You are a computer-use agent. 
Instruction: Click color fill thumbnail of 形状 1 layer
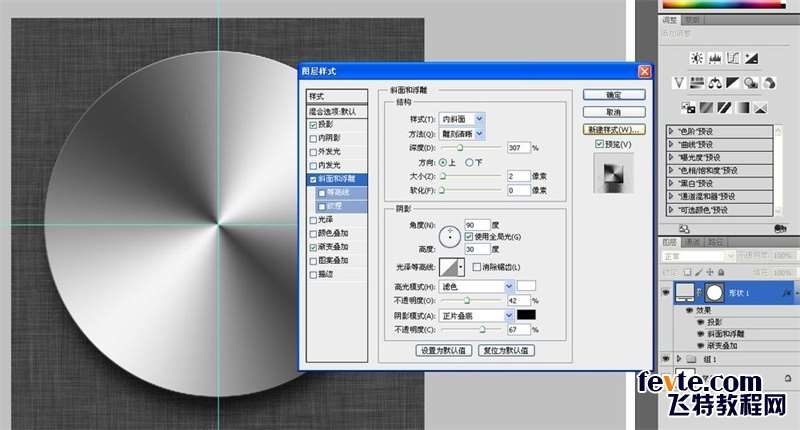point(685,293)
